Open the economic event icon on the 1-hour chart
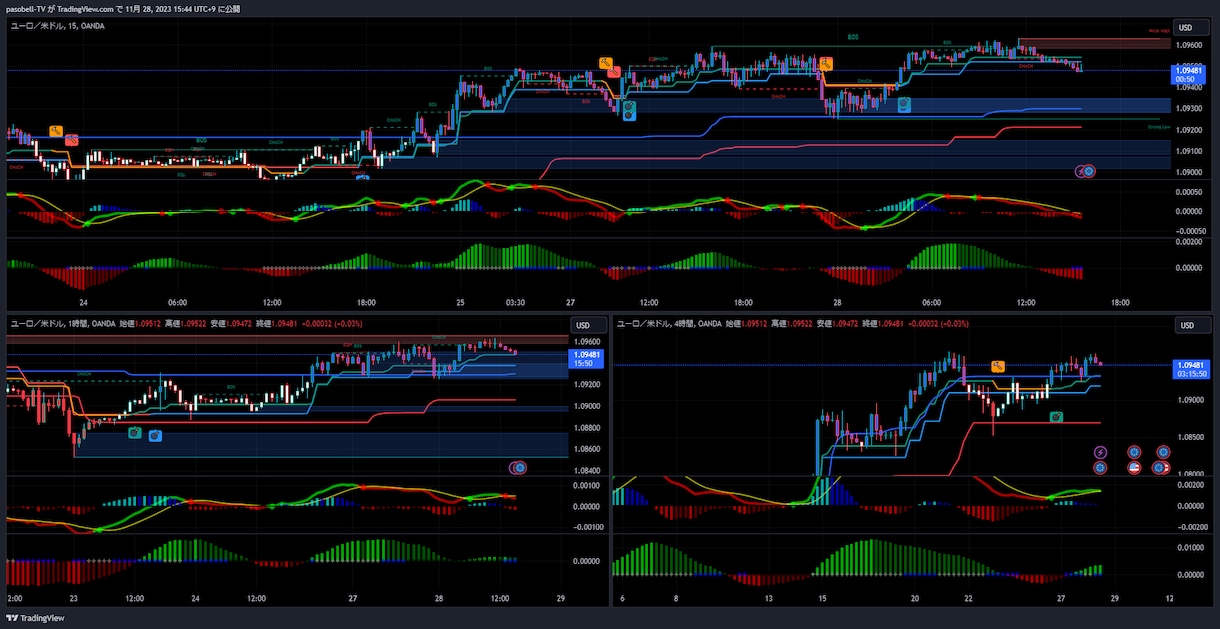The image size is (1220, 629). [520, 467]
